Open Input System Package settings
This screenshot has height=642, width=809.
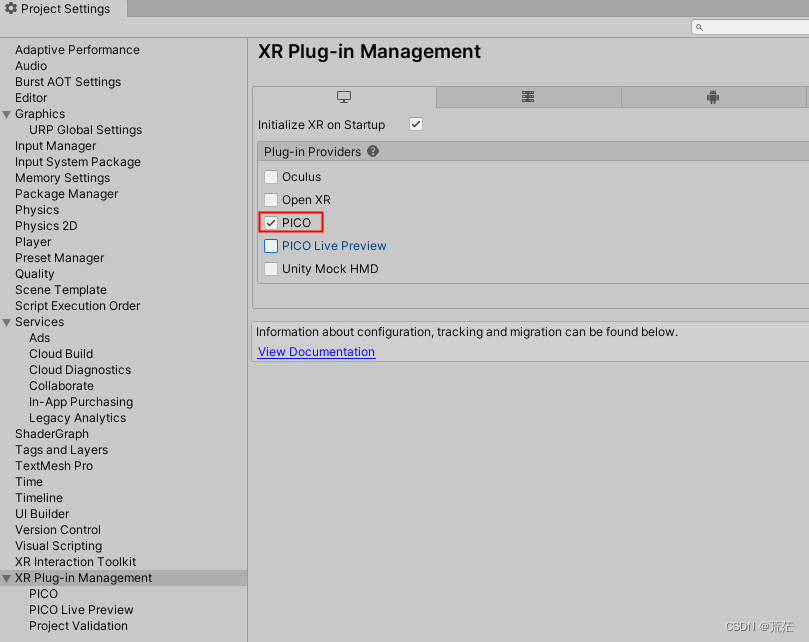coord(78,162)
